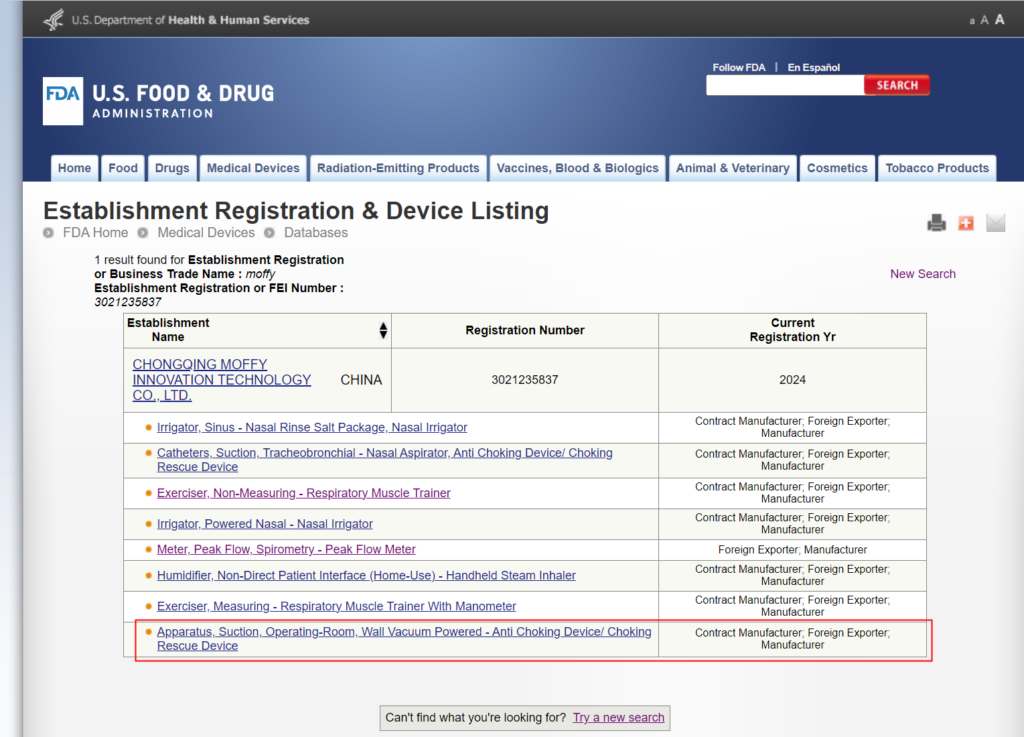1024x737 pixels.
Task: Open Meter, Peak Flow, Spirometry listing
Action: pos(286,550)
